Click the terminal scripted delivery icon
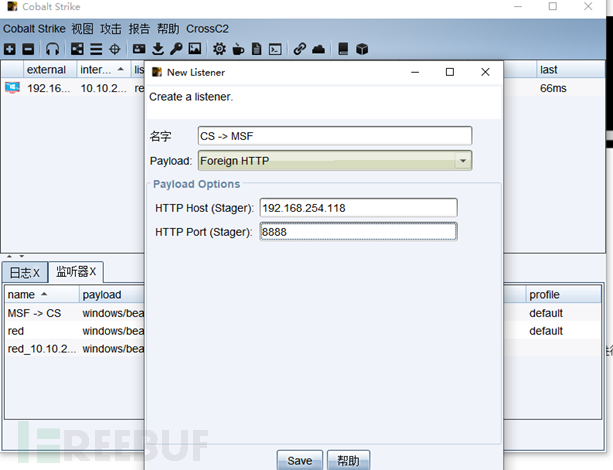Image resolution: width=613 pixels, height=470 pixels. 275,49
